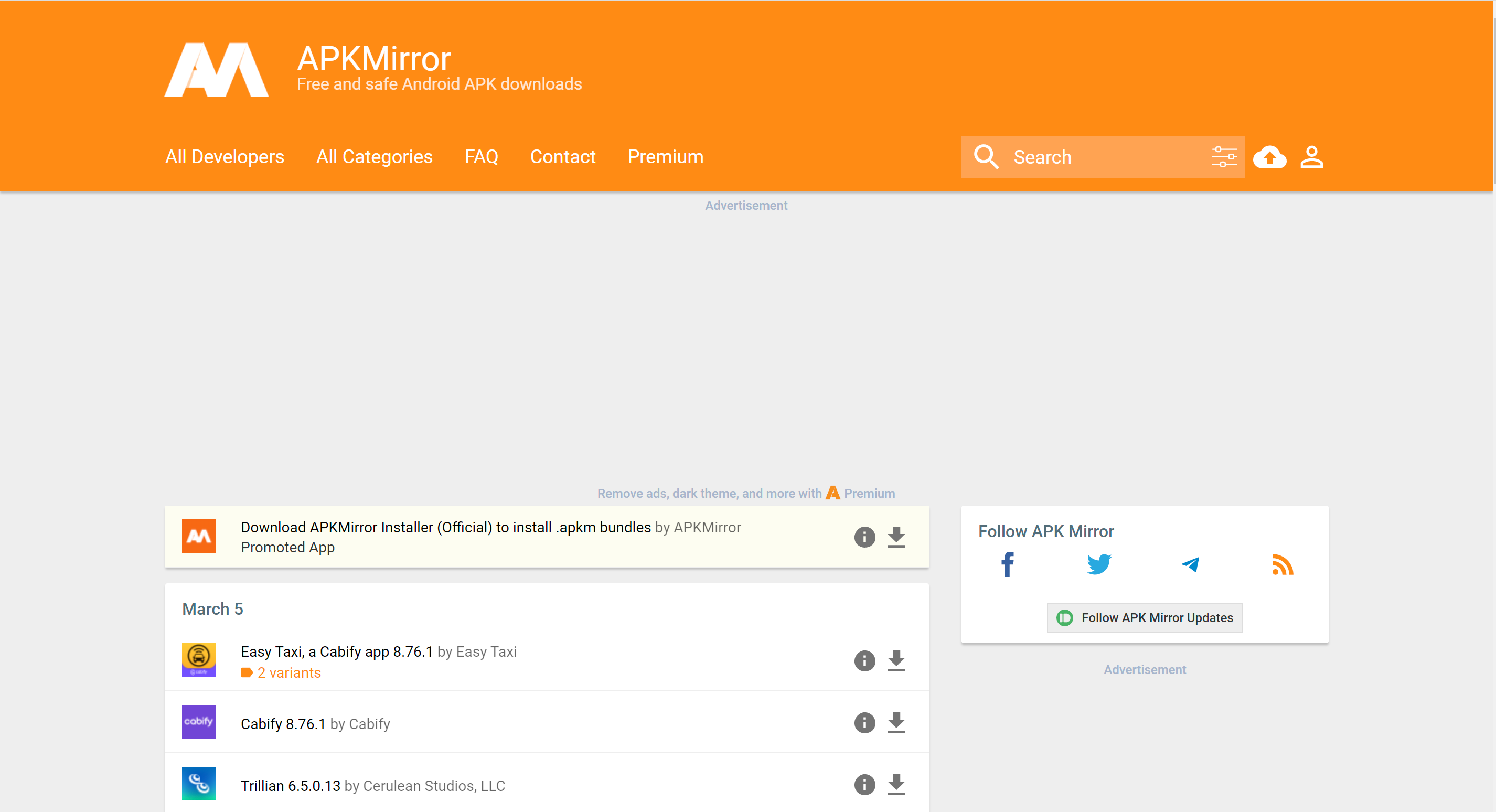The height and width of the screenshot is (812, 1496).
Task: Download Cabify 8.76.1
Action: [895, 722]
